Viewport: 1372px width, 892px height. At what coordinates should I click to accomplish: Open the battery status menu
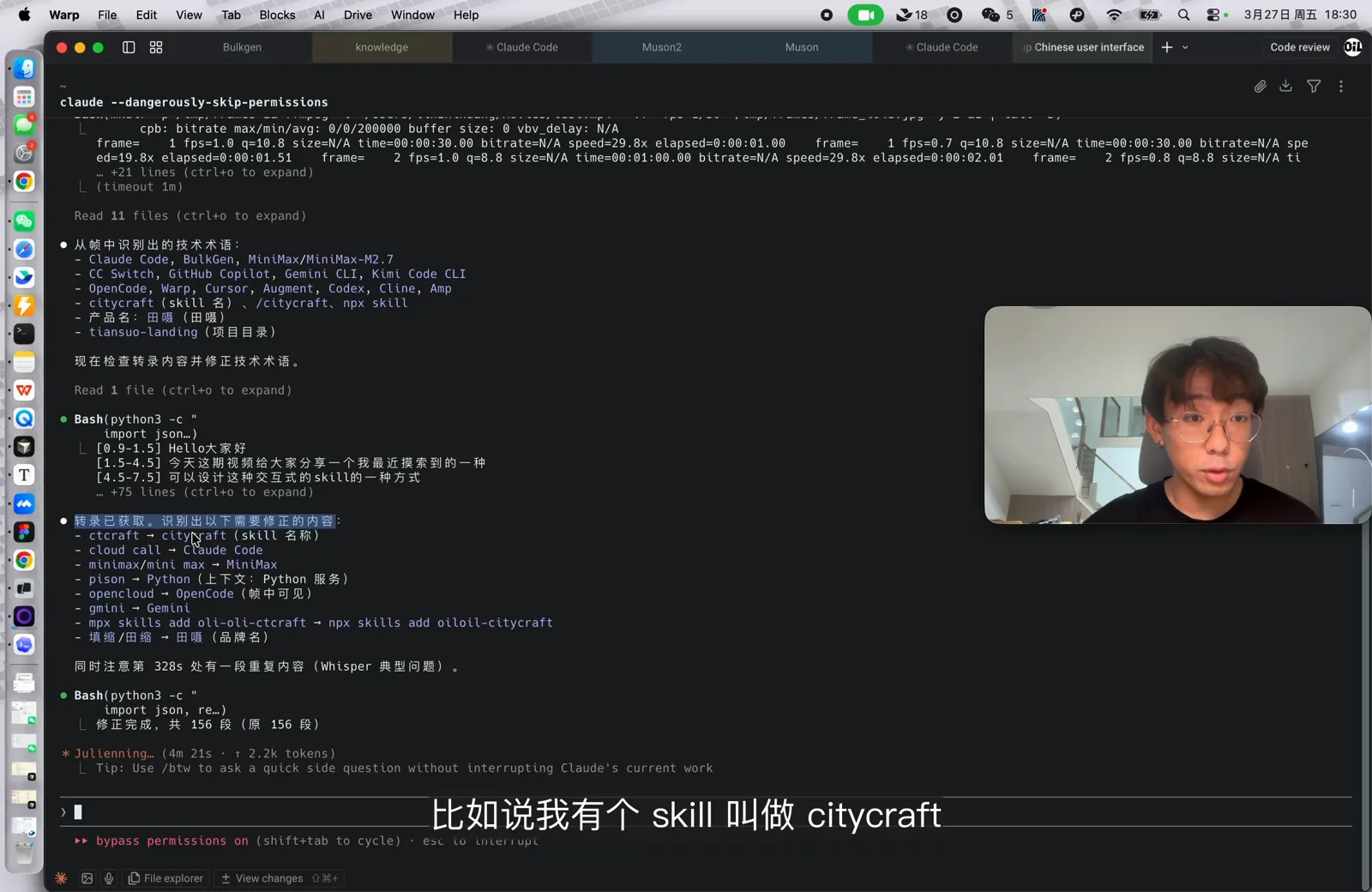tap(1149, 15)
